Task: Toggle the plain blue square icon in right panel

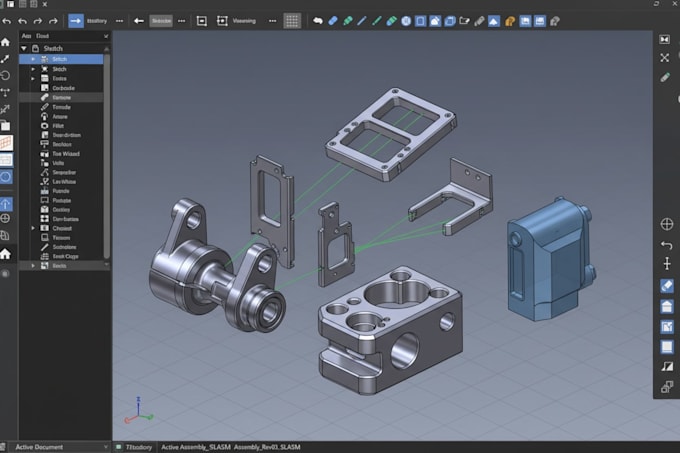Action: (x=667, y=347)
